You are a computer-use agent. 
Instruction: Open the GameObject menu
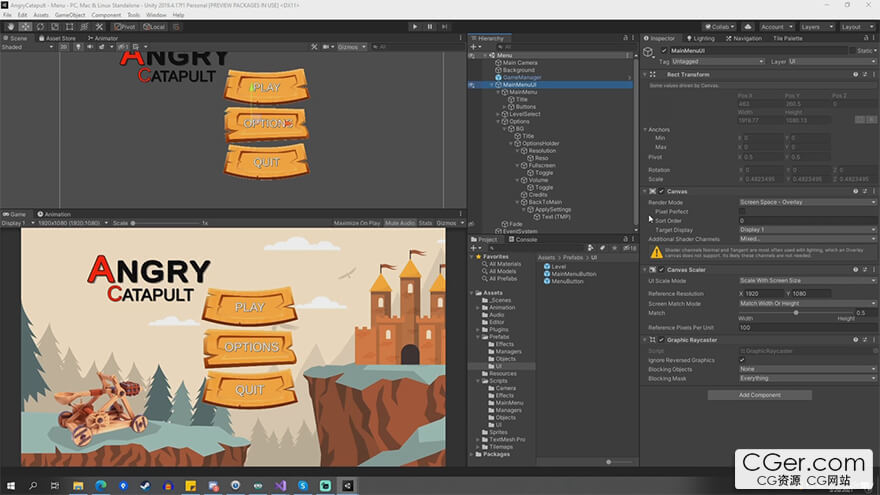(x=69, y=15)
